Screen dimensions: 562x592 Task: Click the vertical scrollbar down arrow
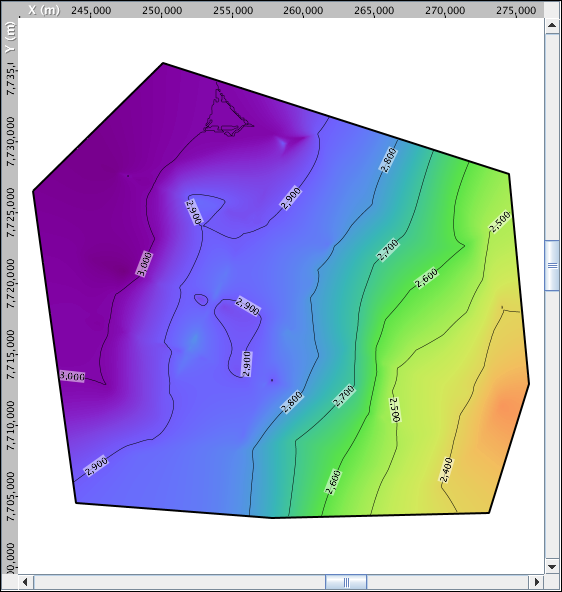click(552, 567)
